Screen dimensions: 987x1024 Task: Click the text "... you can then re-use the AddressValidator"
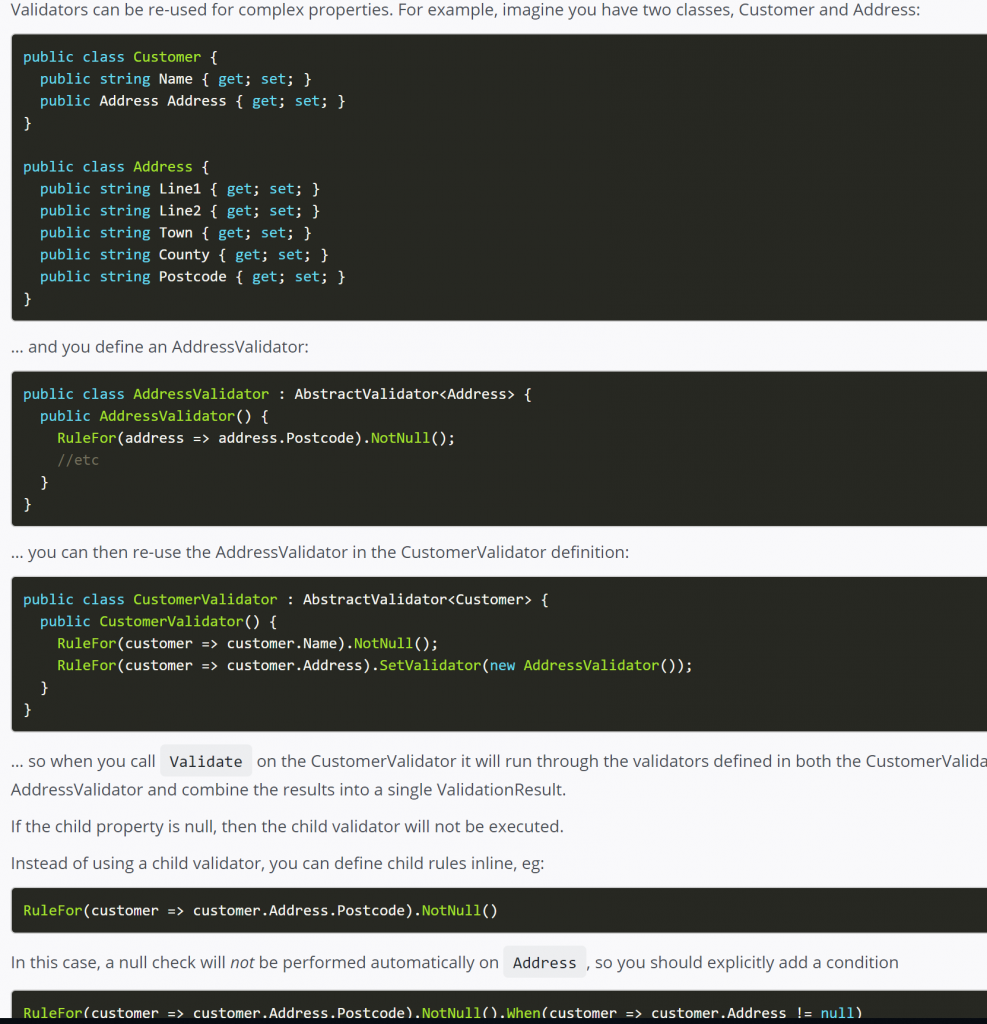(x=319, y=552)
